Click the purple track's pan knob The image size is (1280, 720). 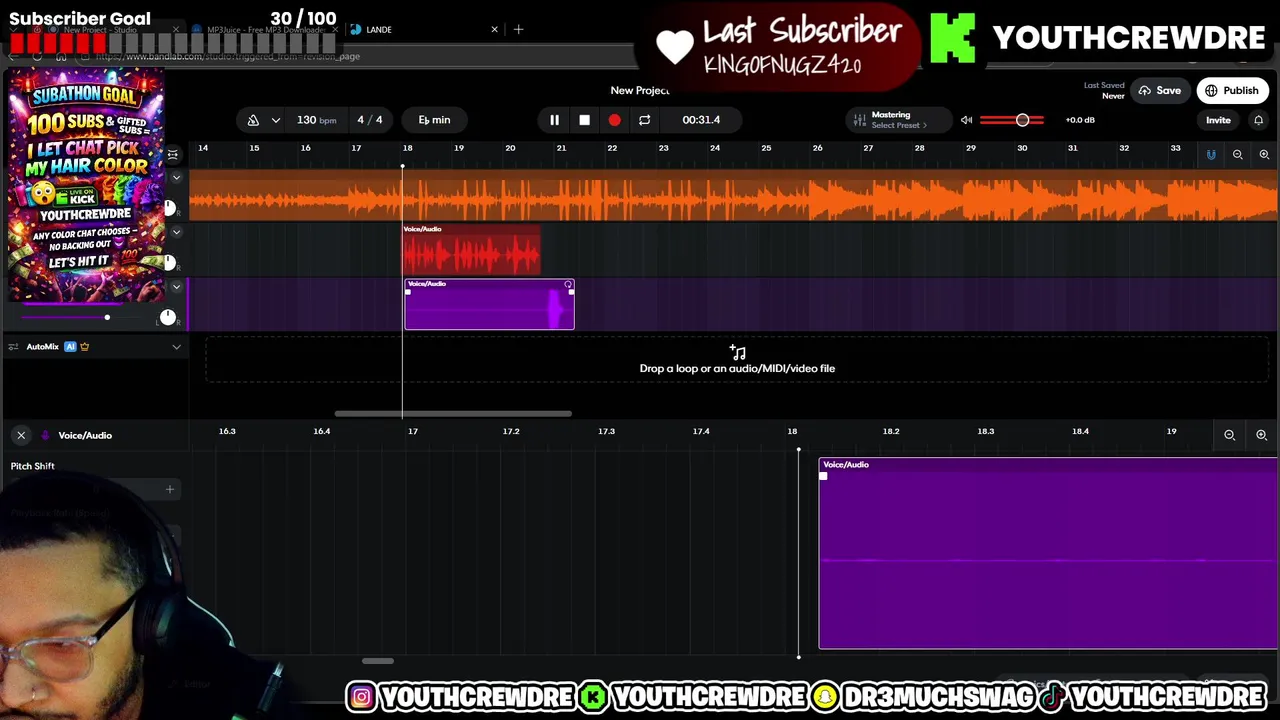click(167, 317)
